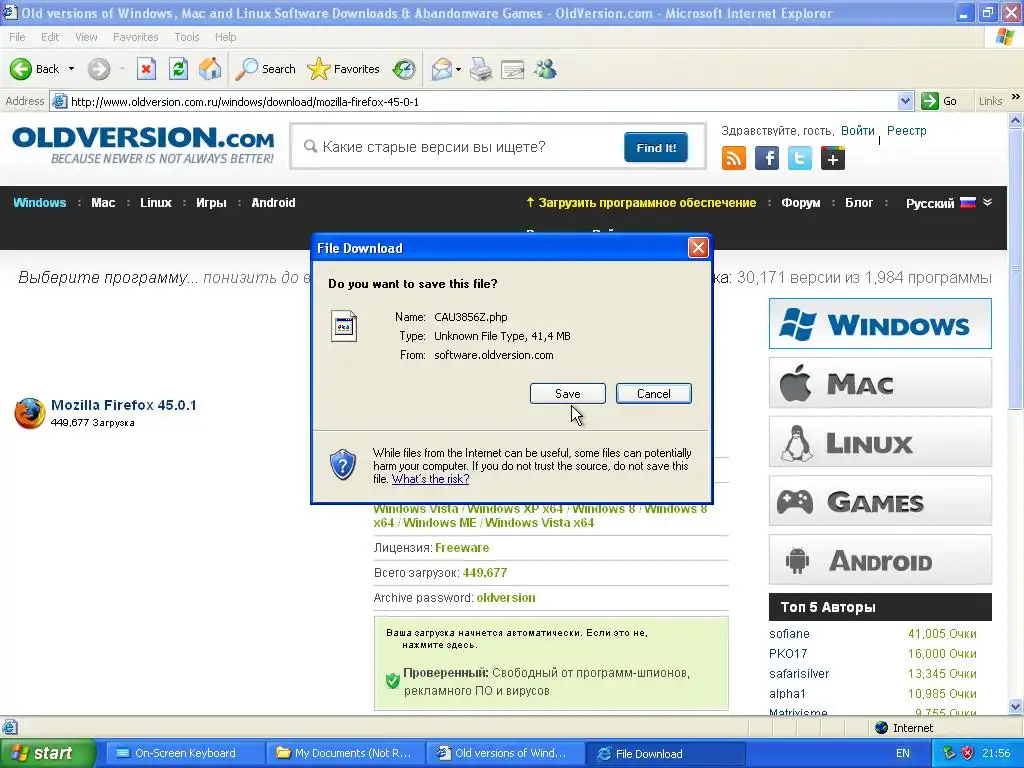Image resolution: width=1024 pixels, height=768 pixels.
Task: Click the blue question shield icon
Action: 343,465
